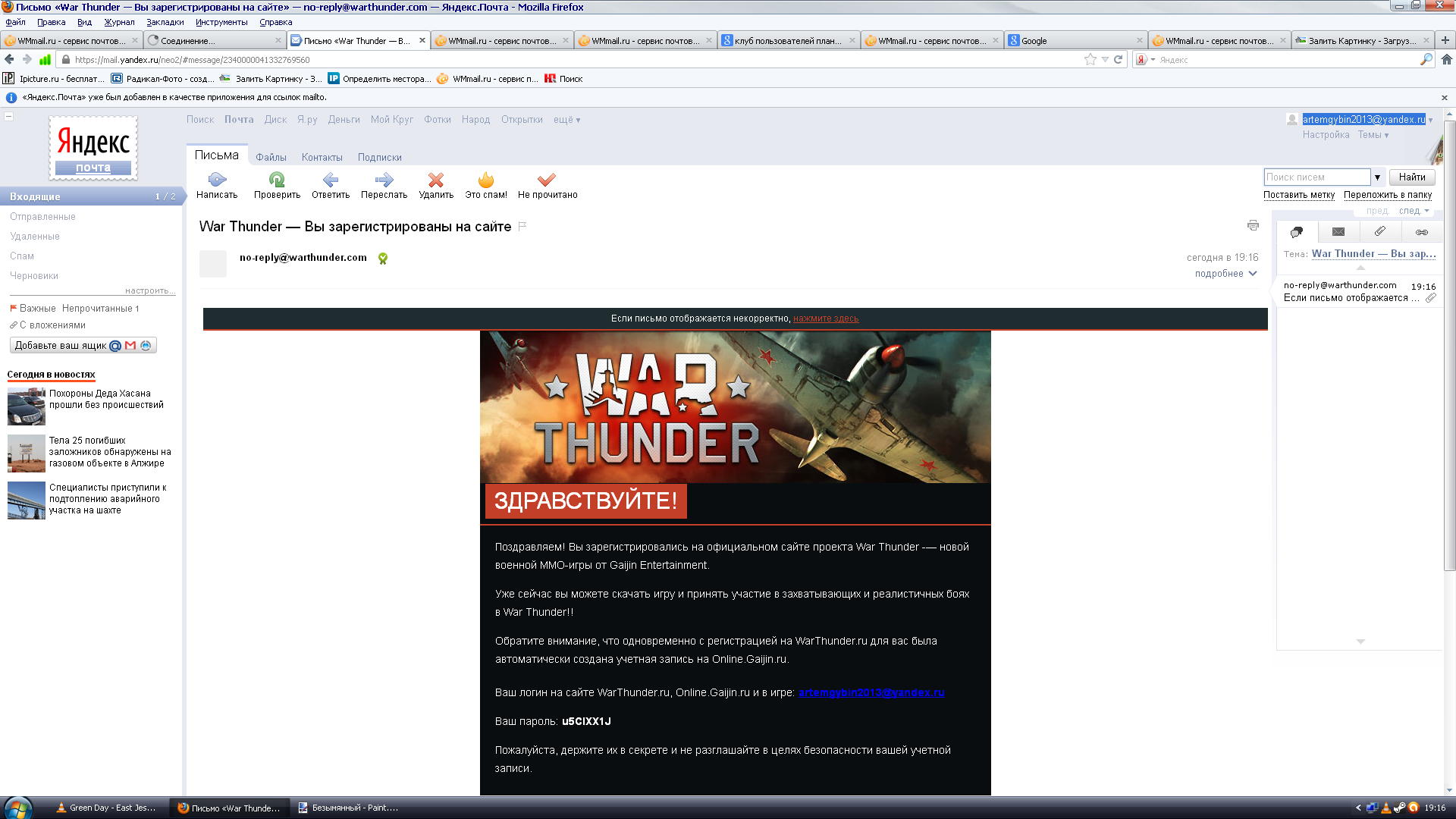Click Поставить метку link

1299,195
